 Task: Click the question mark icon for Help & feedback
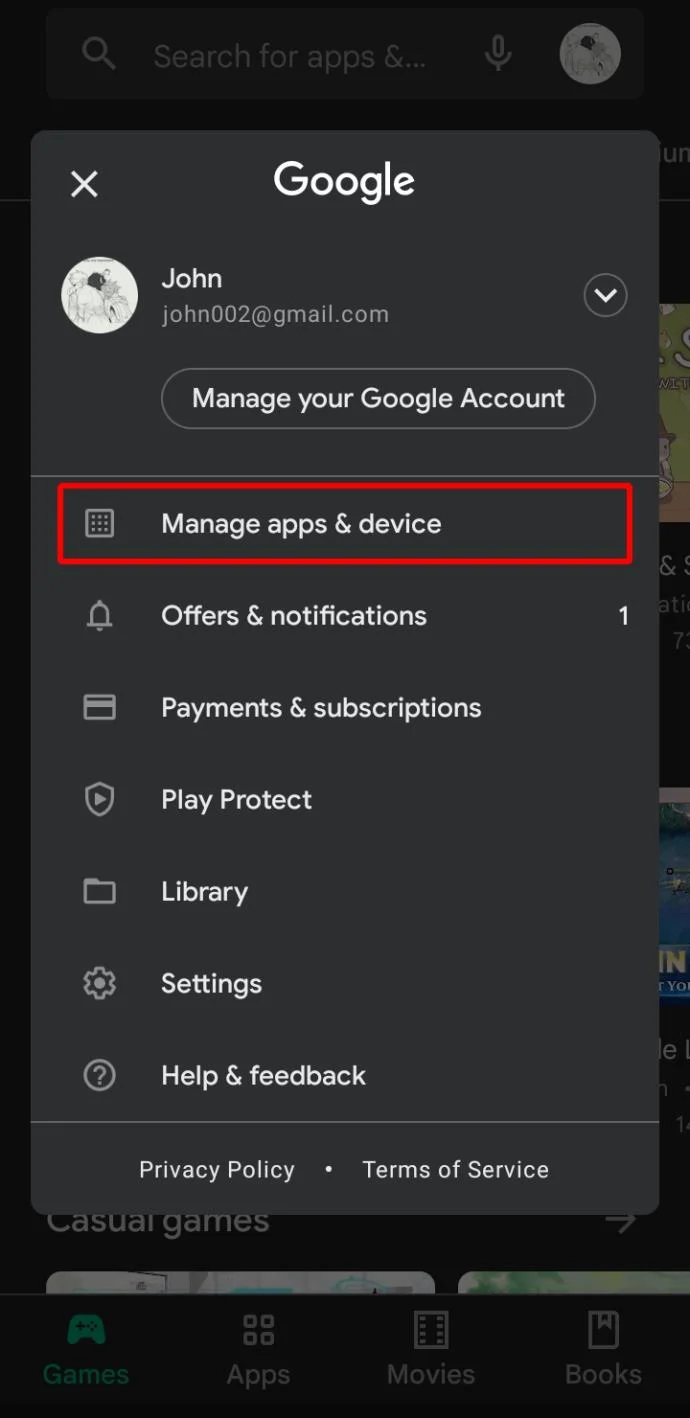[x=99, y=1076]
